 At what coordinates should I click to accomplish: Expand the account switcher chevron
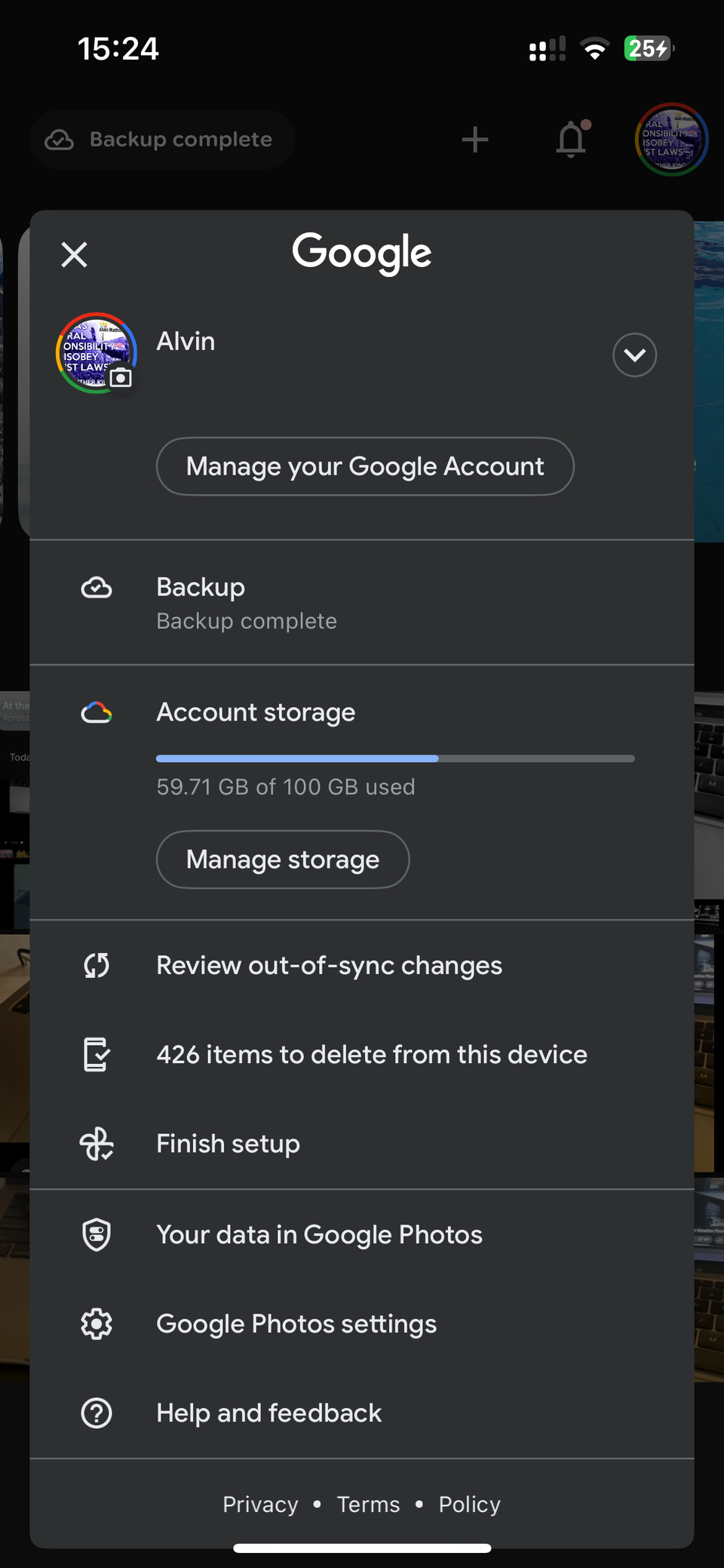[x=634, y=355]
